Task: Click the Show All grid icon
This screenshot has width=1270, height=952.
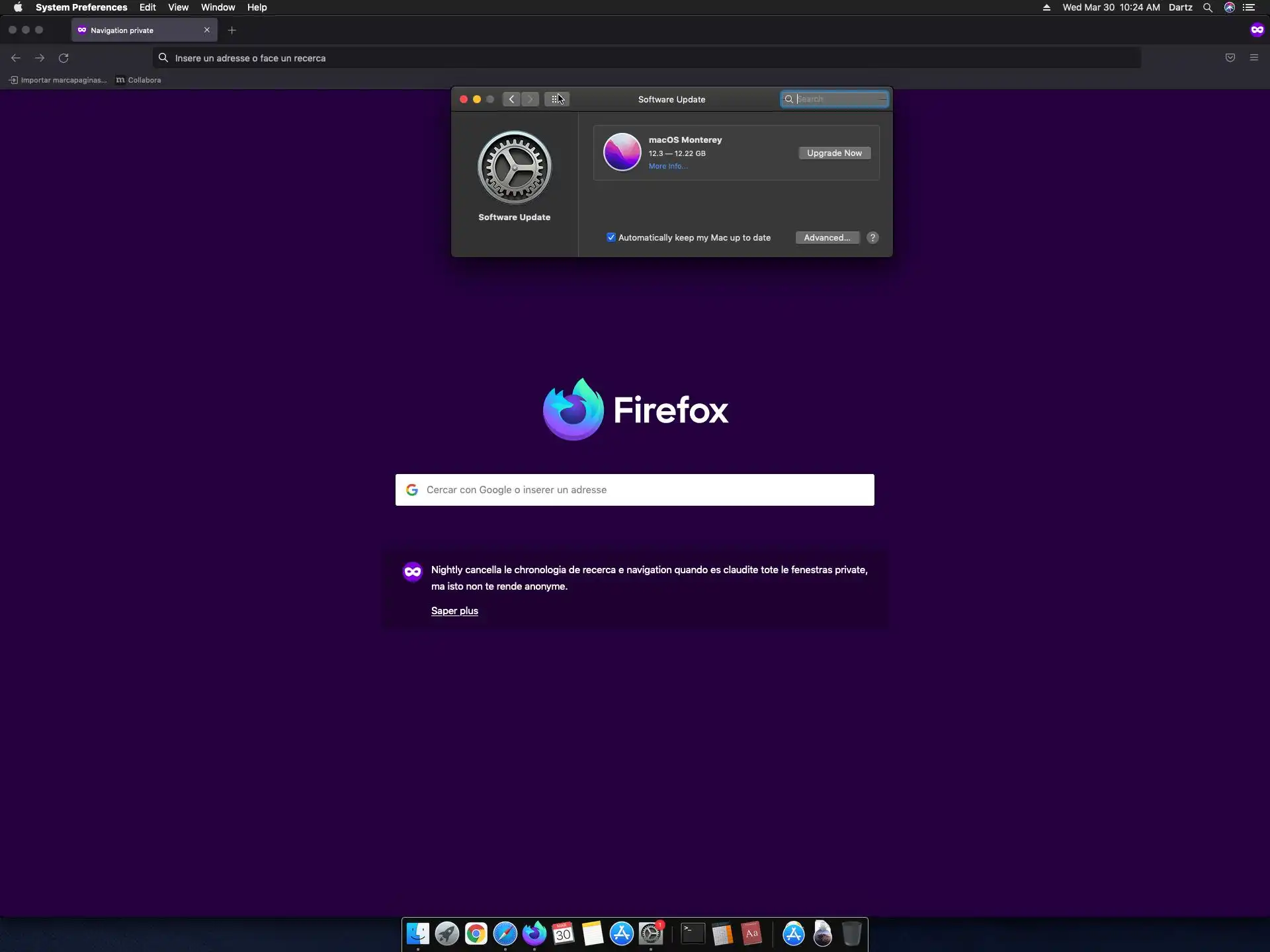Action: (x=556, y=99)
